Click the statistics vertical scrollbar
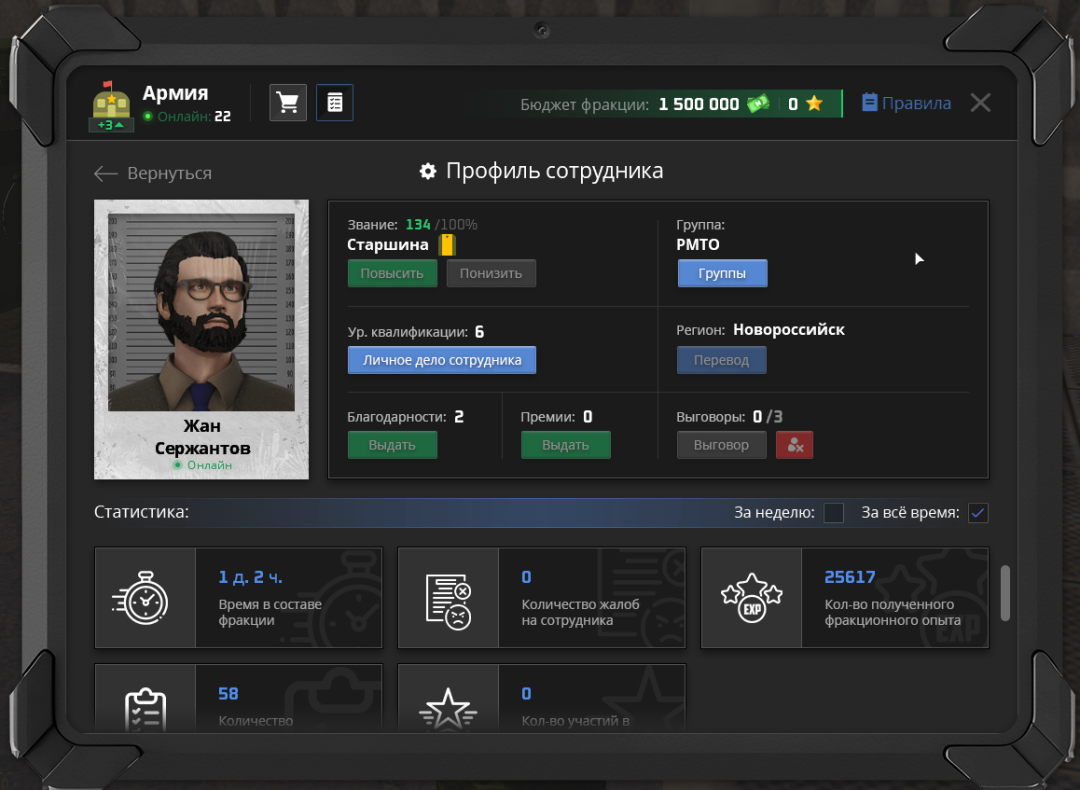 (x=1005, y=593)
